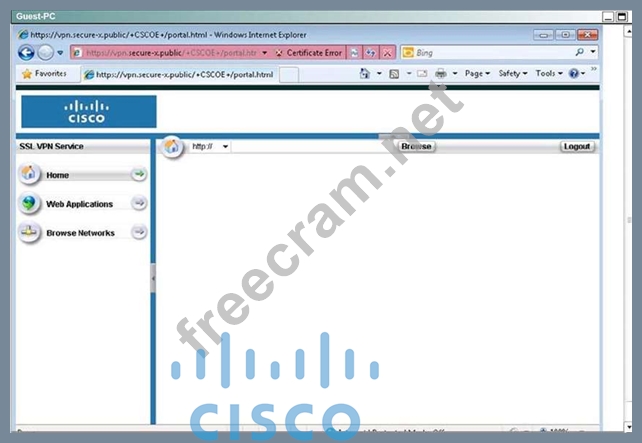Viewport: 642px width, 443px height.
Task: Click the Print icon in command bar
Action: [x=441, y=73]
